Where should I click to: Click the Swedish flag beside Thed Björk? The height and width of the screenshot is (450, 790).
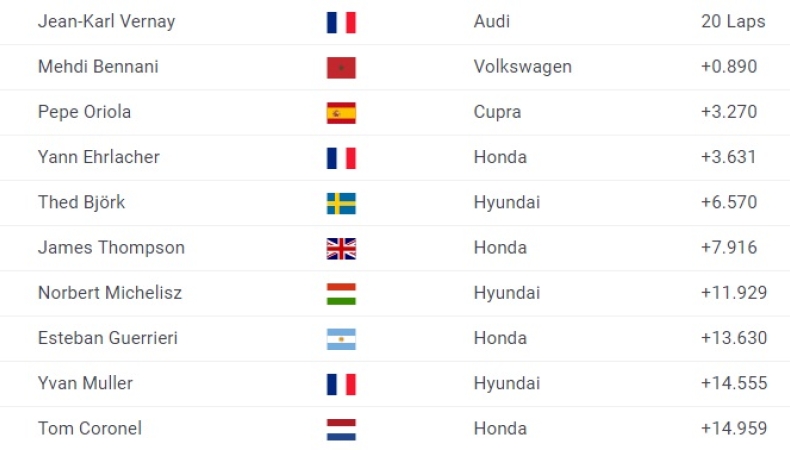tap(341, 203)
